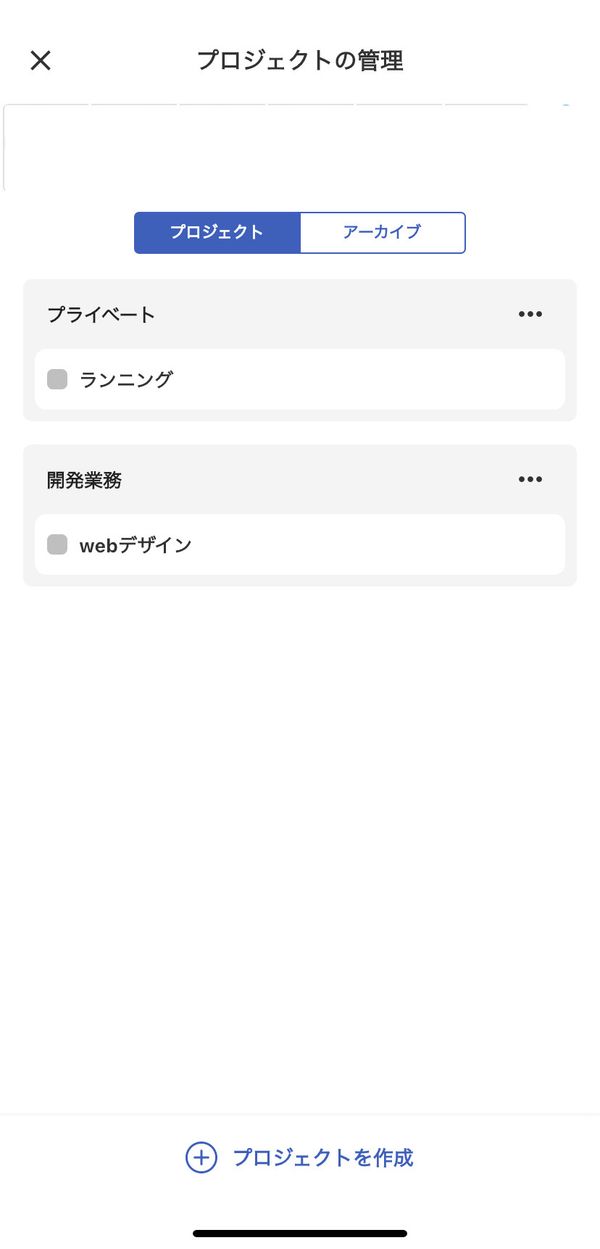Click the プロジェクトの管理 title text
The height and width of the screenshot is (1249, 600).
300,60
